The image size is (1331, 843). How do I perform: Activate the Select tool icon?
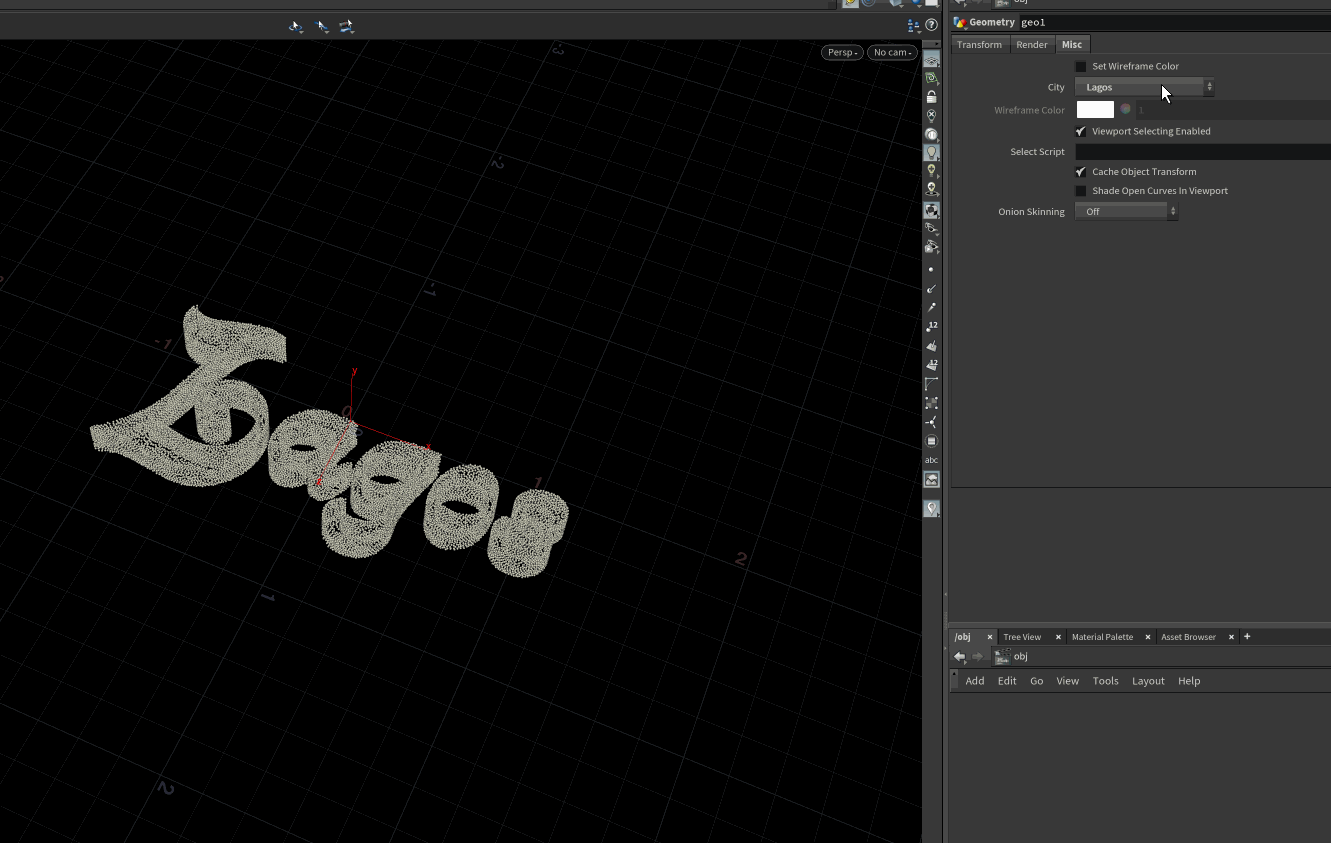(x=321, y=26)
